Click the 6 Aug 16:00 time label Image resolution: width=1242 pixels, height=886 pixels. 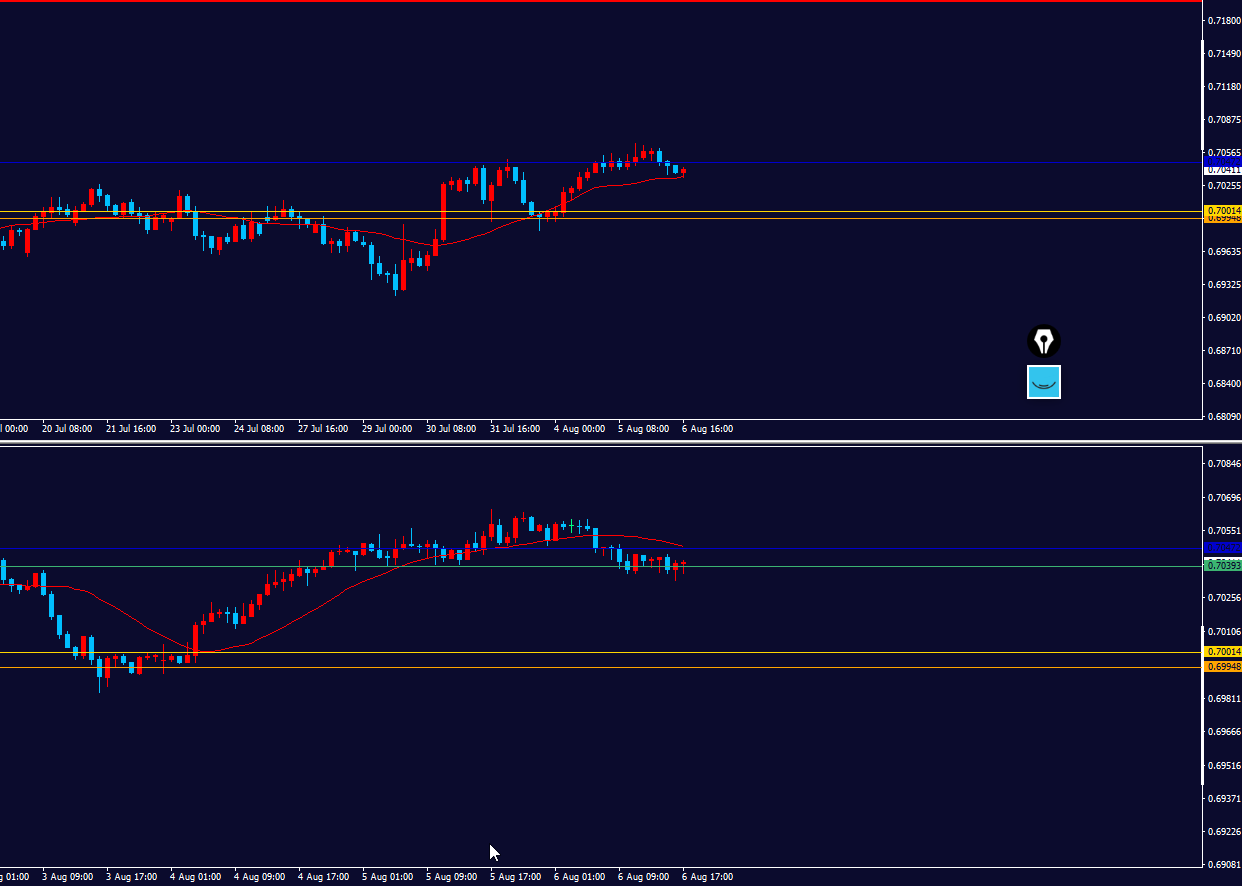[x=707, y=428]
